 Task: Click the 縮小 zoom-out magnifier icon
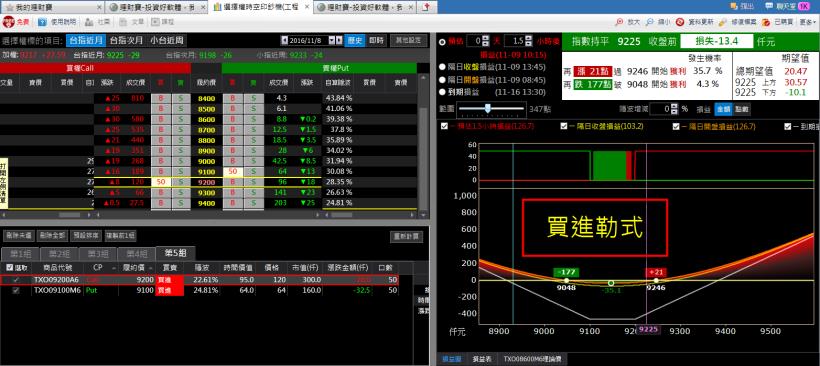[x=650, y=22]
